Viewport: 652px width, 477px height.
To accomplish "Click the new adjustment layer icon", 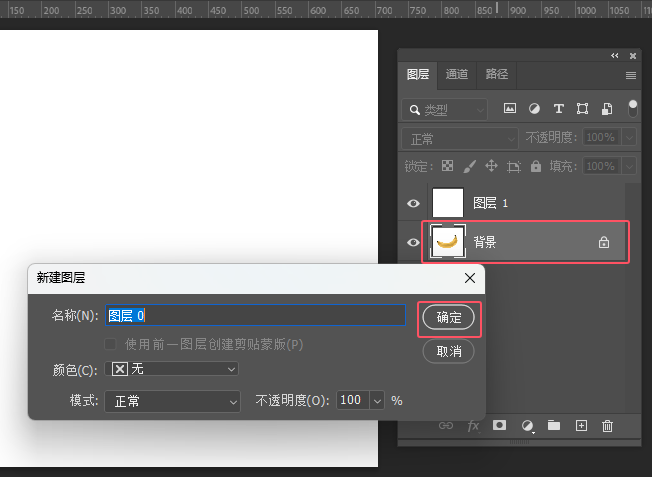I will [x=527, y=426].
